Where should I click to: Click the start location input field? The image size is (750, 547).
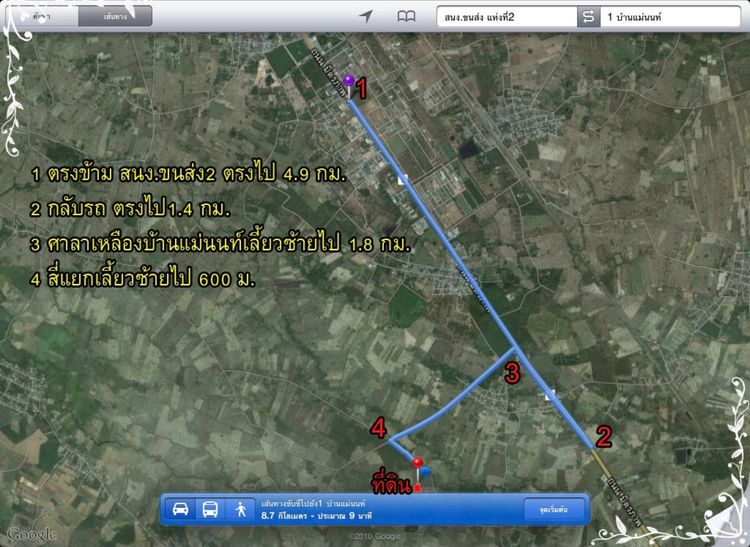pyautogui.click(x=507, y=17)
